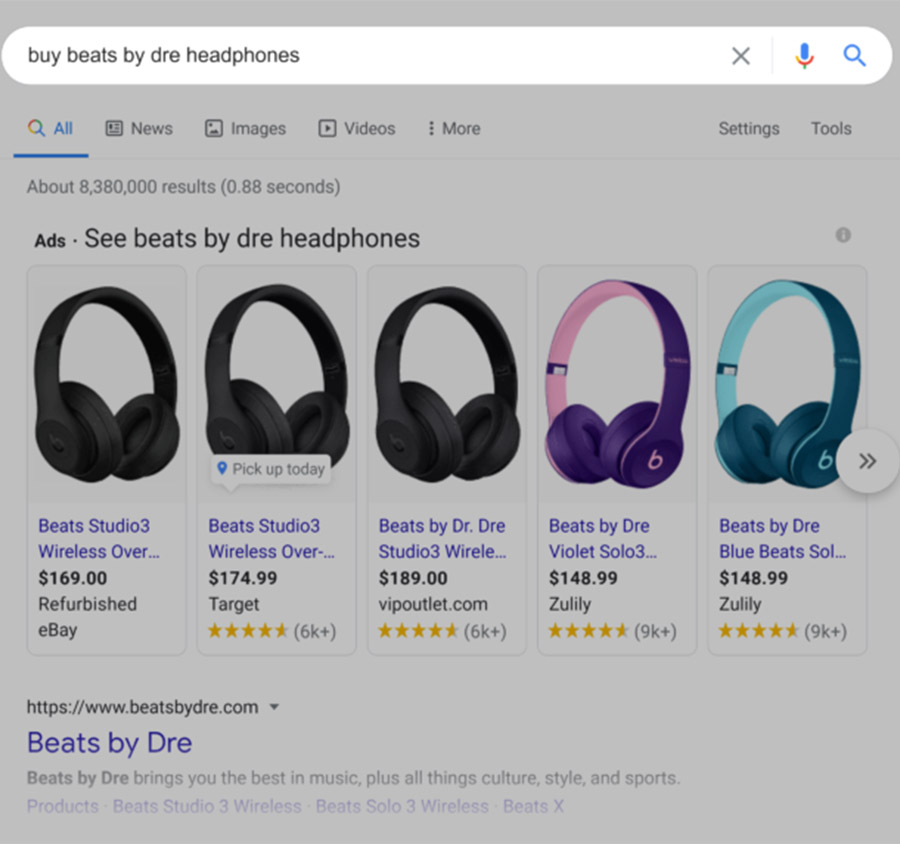900x844 pixels.
Task: Click Zulily seller under the Blue Beats
Action: click(740, 604)
